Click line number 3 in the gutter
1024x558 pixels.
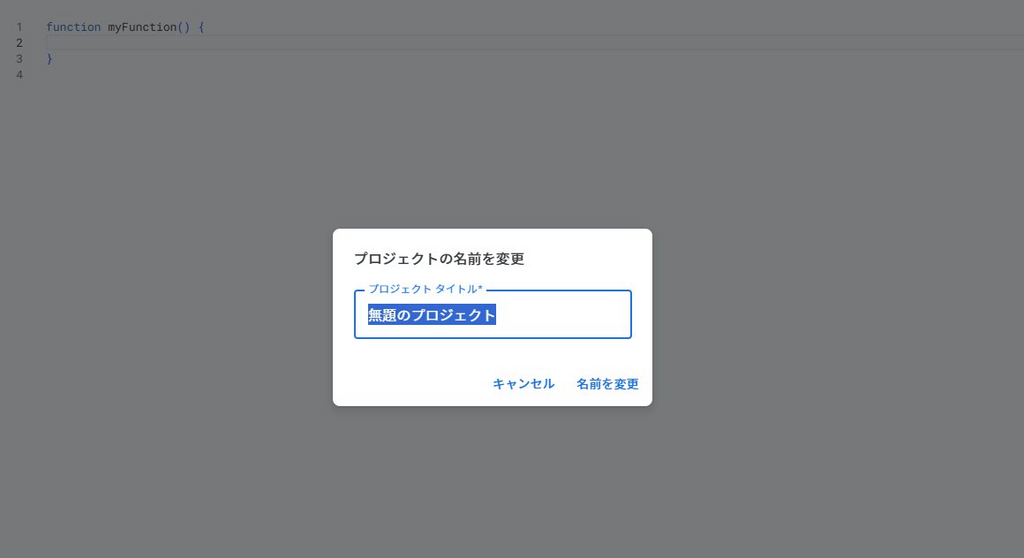[20, 59]
